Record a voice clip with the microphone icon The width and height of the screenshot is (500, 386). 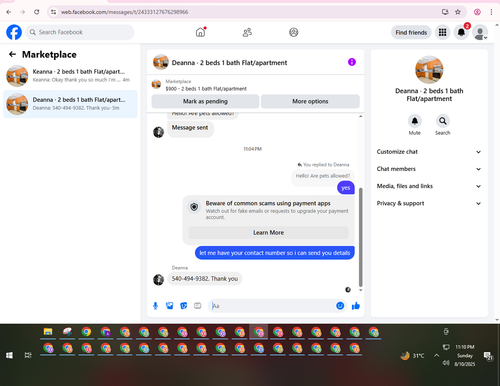coord(155,306)
